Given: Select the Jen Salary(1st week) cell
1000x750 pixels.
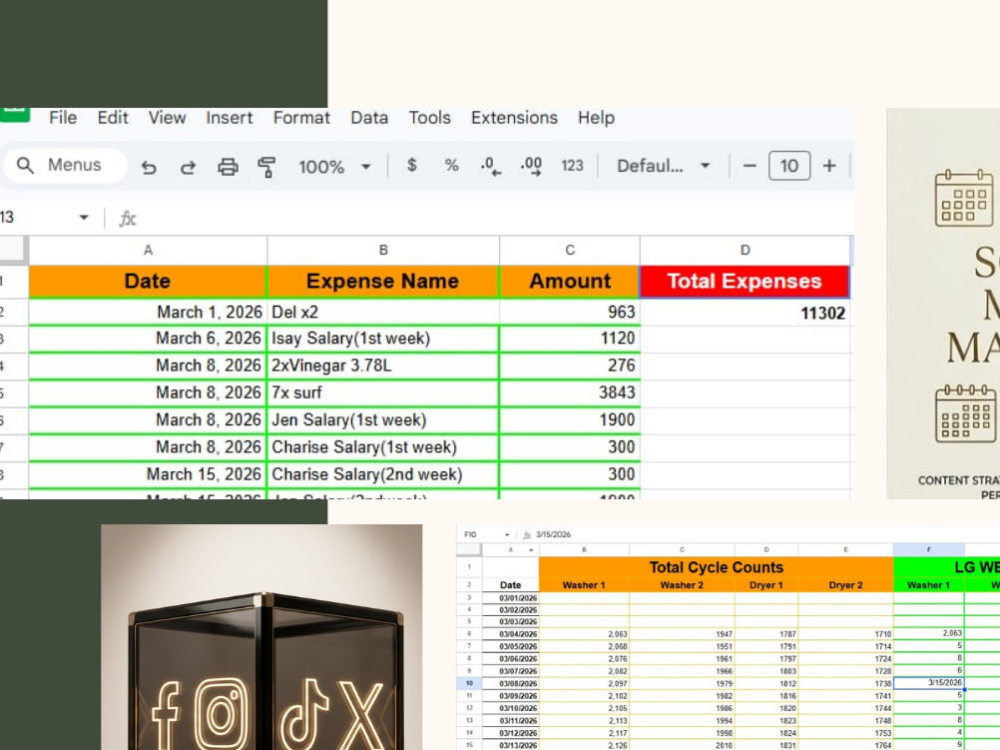Looking at the screenshot, I should click(x=383, y=420).
